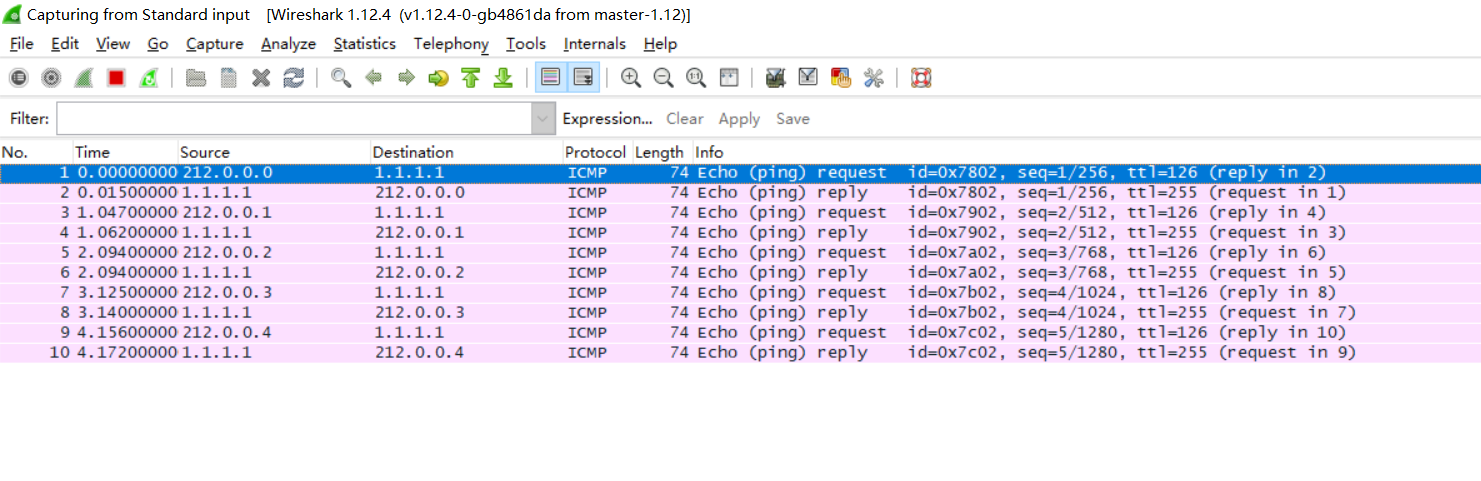
Task: Reset zoom to normal size 1:1
Action: [696, 78]
